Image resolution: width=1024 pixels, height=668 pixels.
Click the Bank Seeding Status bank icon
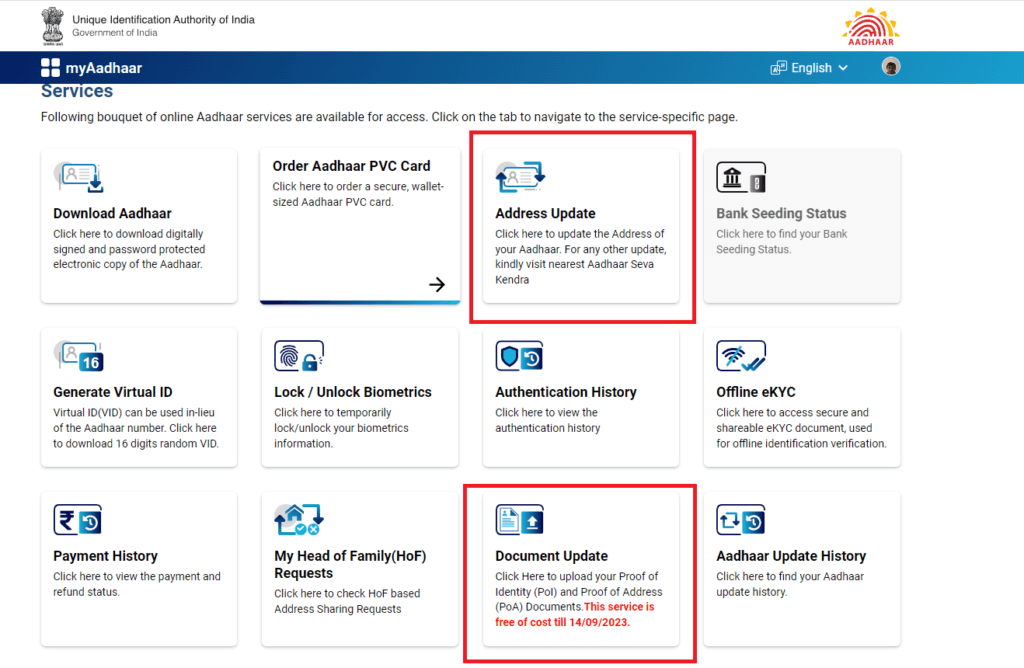coord(741,177)
